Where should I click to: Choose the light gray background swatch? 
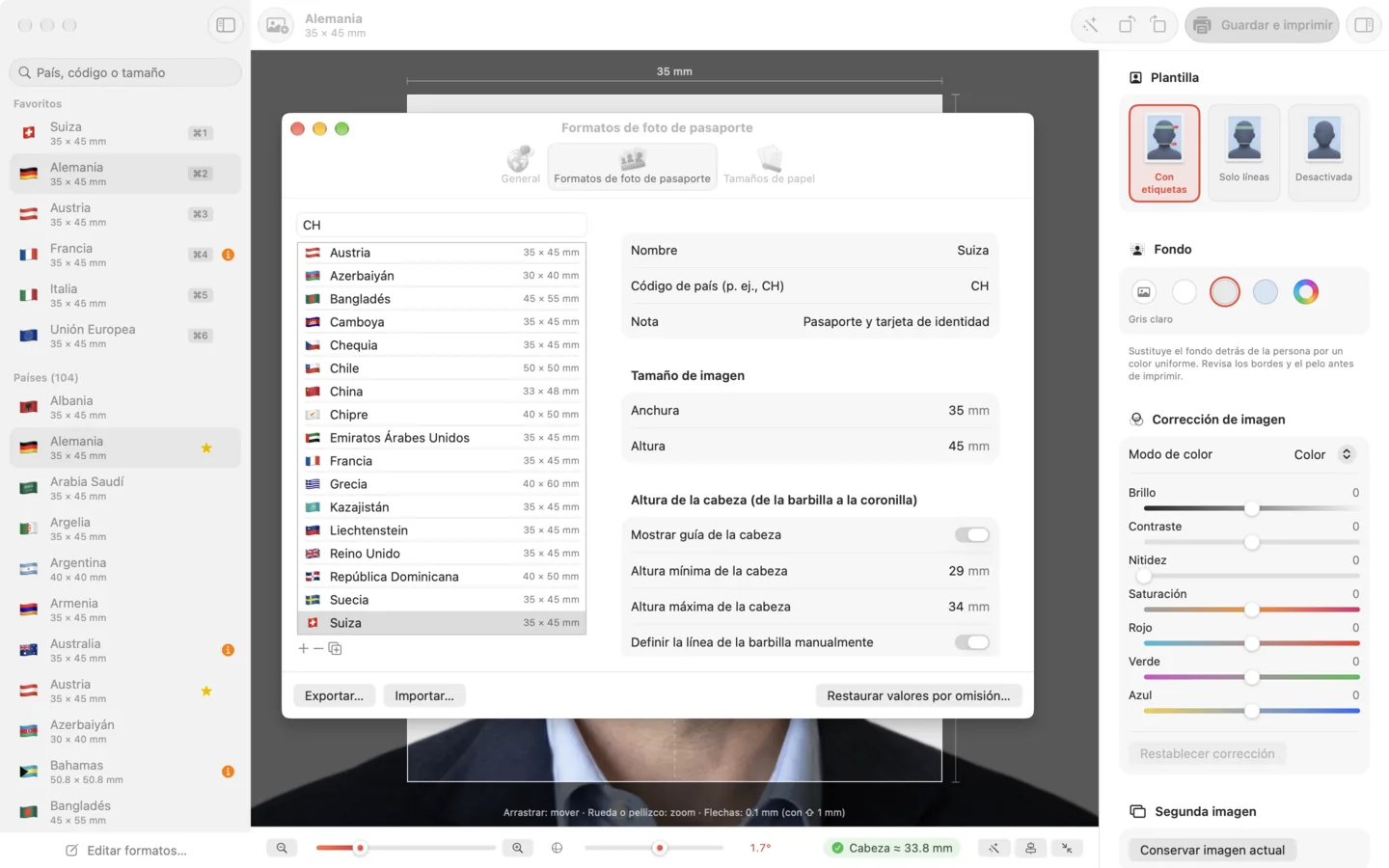coord(1224,291)
